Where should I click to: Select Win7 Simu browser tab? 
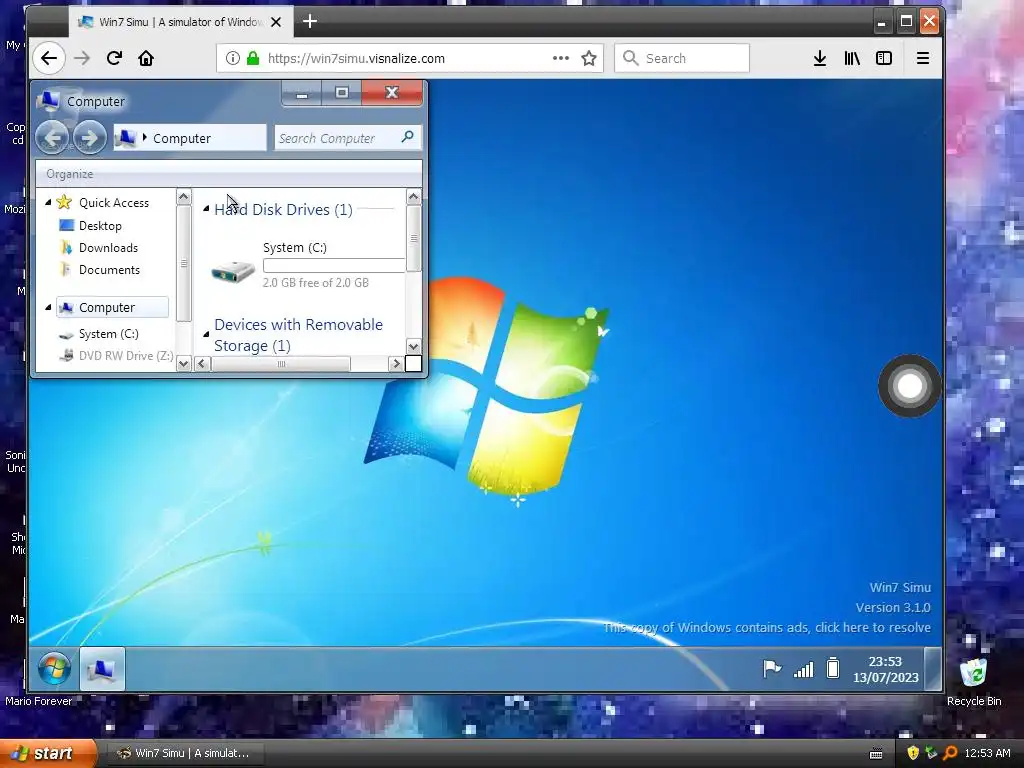pyautogui.click(x=180, y=22)
